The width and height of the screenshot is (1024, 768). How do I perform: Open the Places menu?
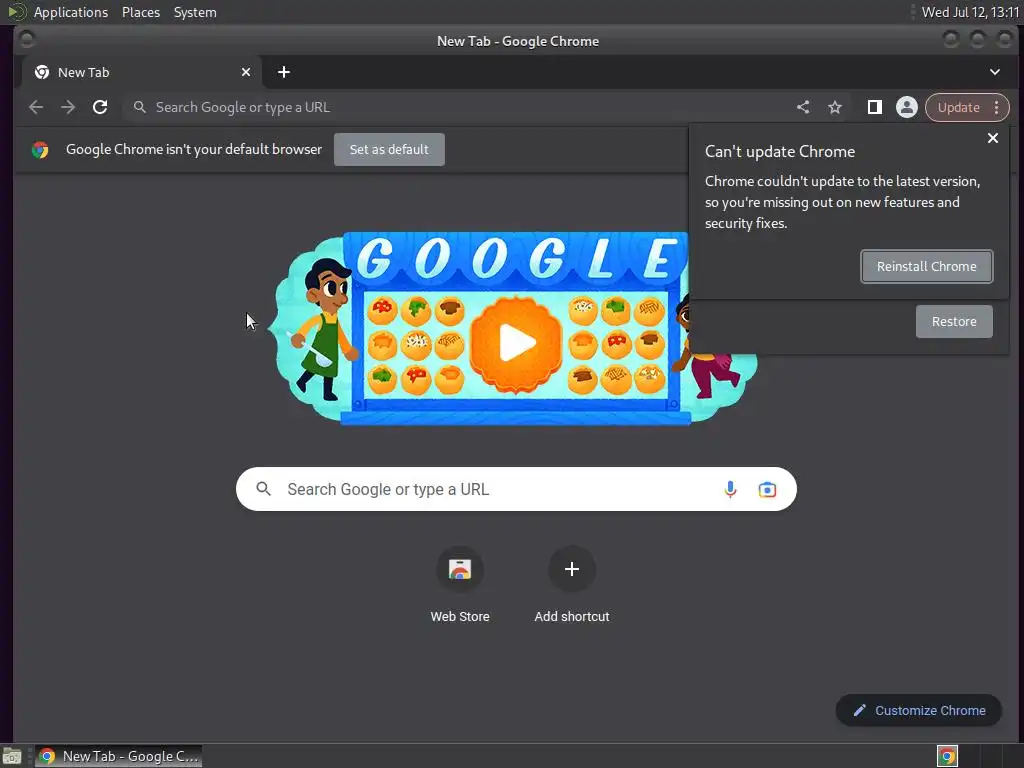pyautogui.click(x=141, y=12)
